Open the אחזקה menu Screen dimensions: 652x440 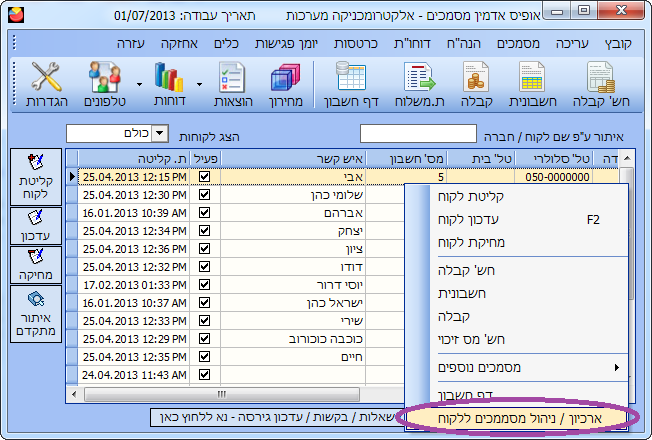pyautogui.click(x=179, y=44)
